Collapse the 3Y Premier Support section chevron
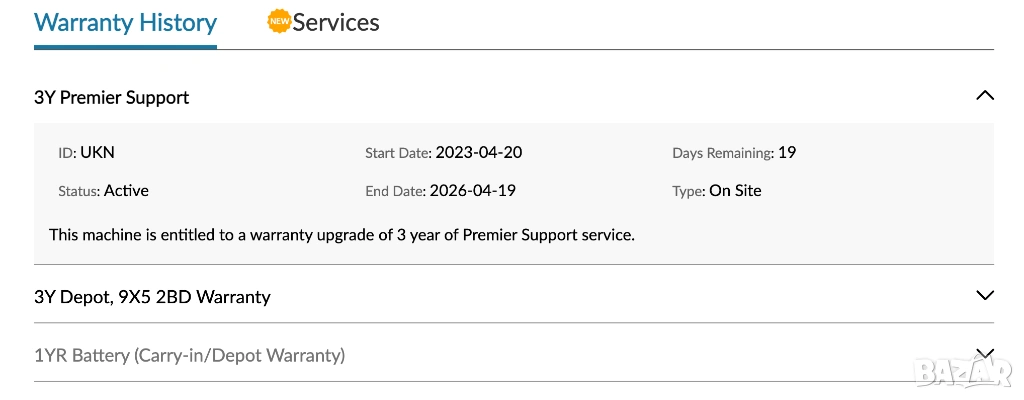The width and height of the screenshot is (1024, 400). point(984,96)
